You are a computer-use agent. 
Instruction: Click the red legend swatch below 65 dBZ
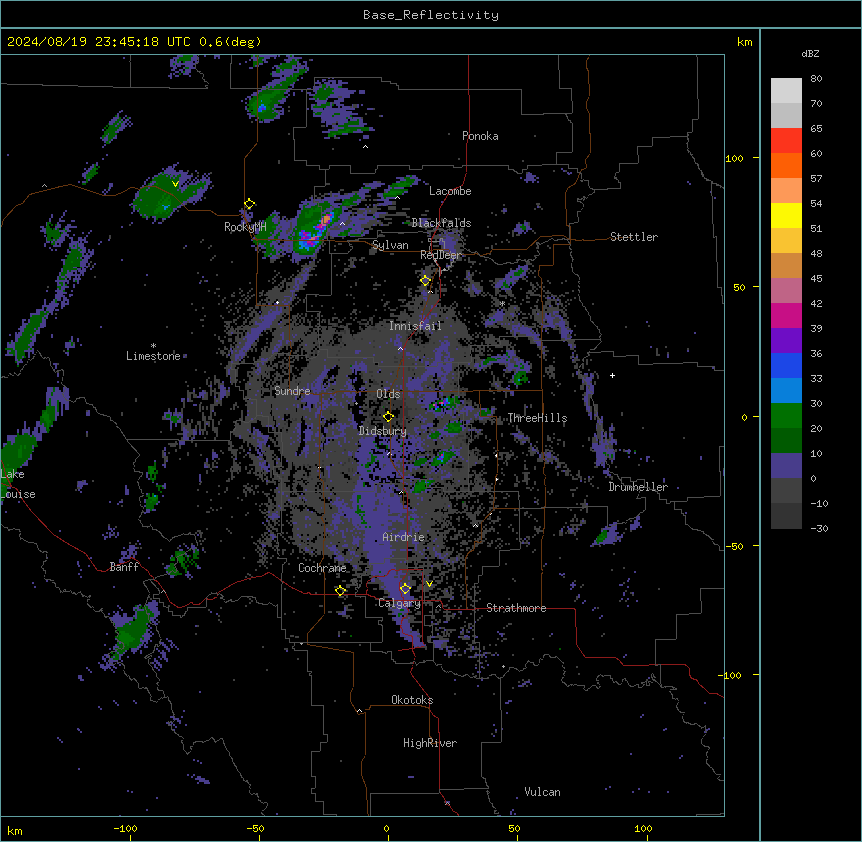786,141
